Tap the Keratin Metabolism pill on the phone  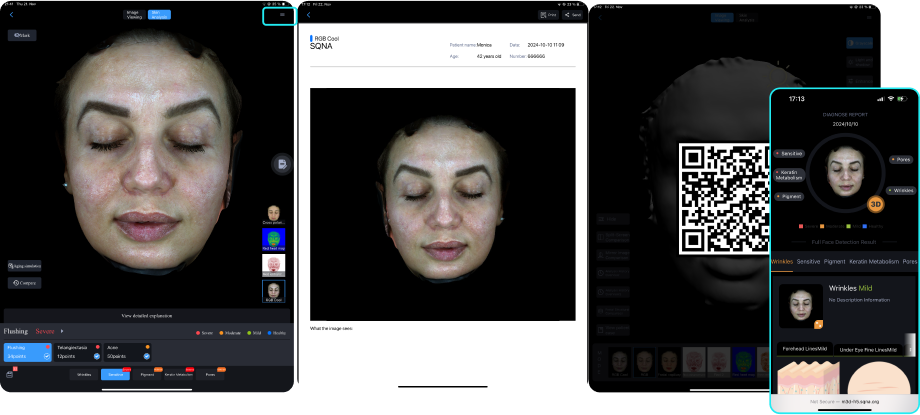click(789, 174)
